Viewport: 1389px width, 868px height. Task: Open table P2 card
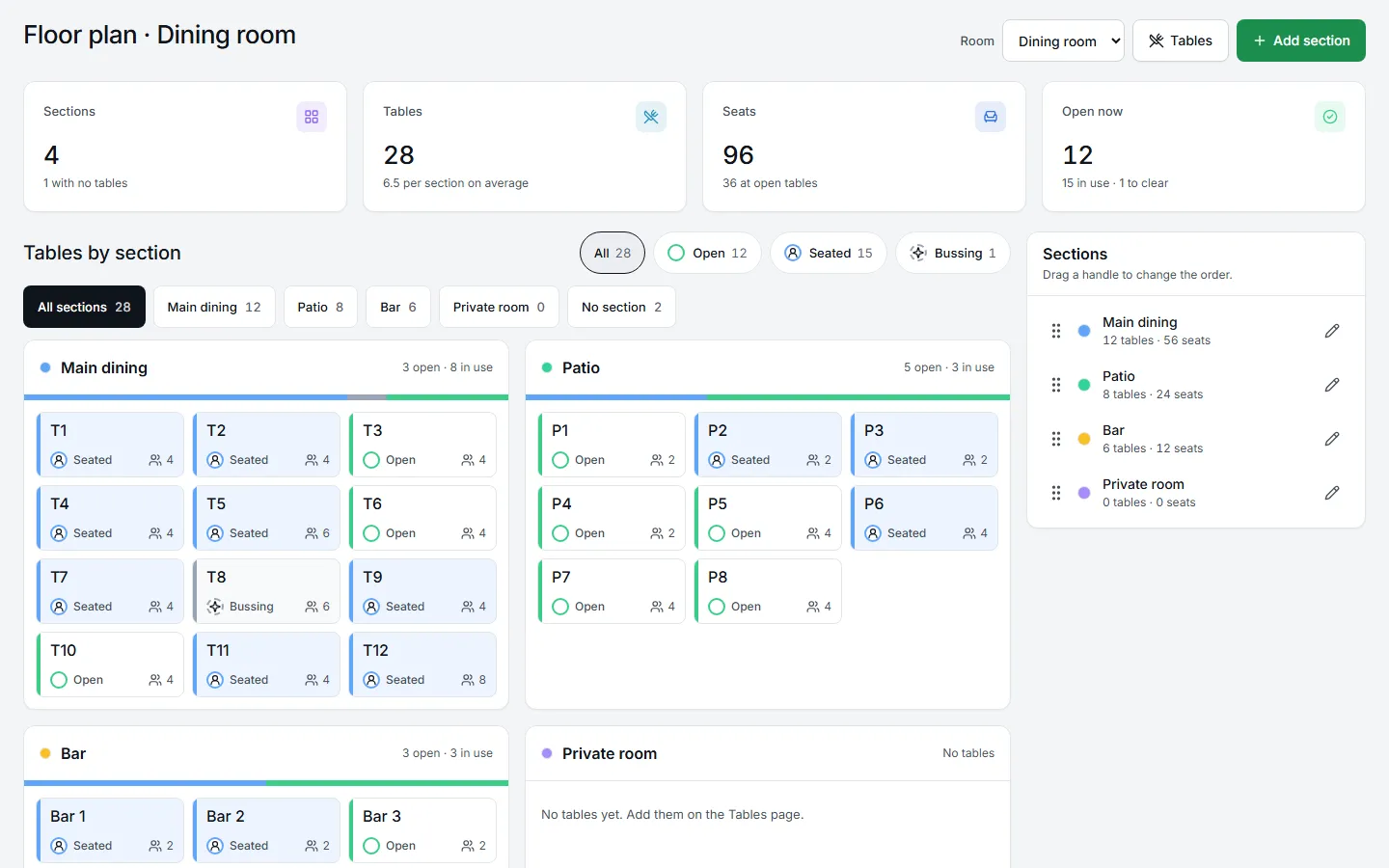point(768,445)
